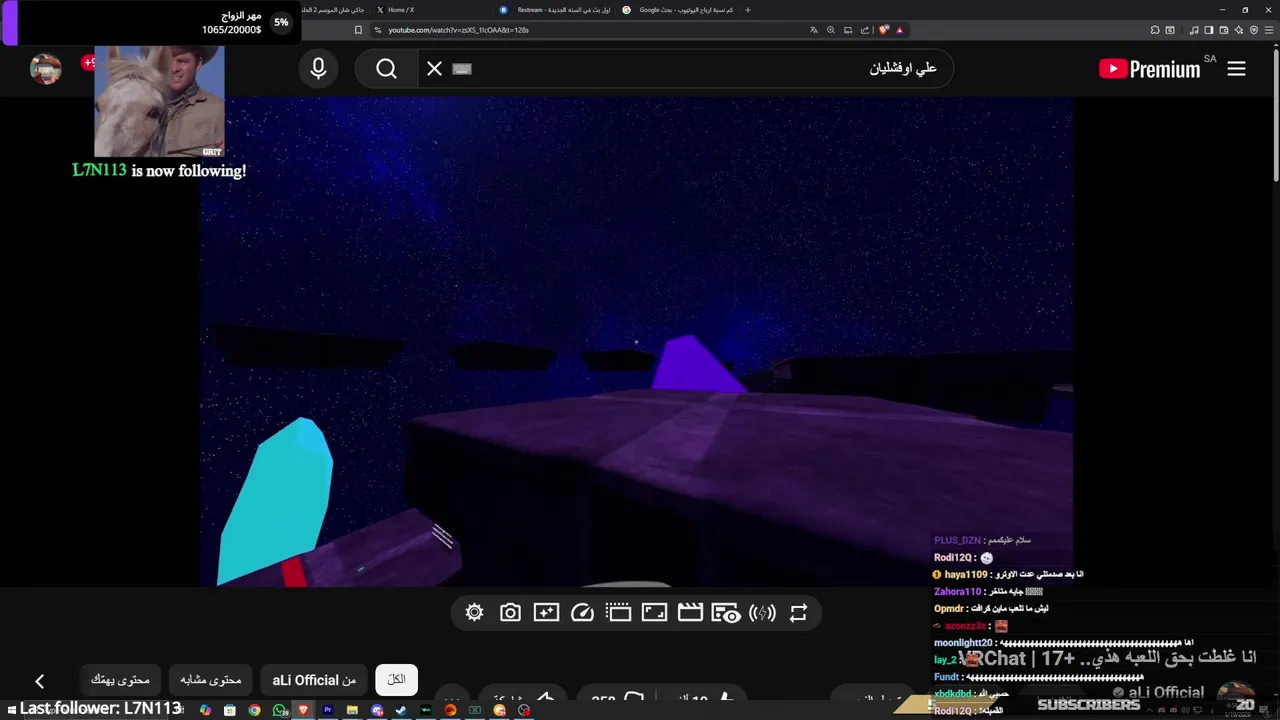This screenshot has width=1280, height=720.
Task: Open Brave Rewards triangle icon
Action: 900,30
